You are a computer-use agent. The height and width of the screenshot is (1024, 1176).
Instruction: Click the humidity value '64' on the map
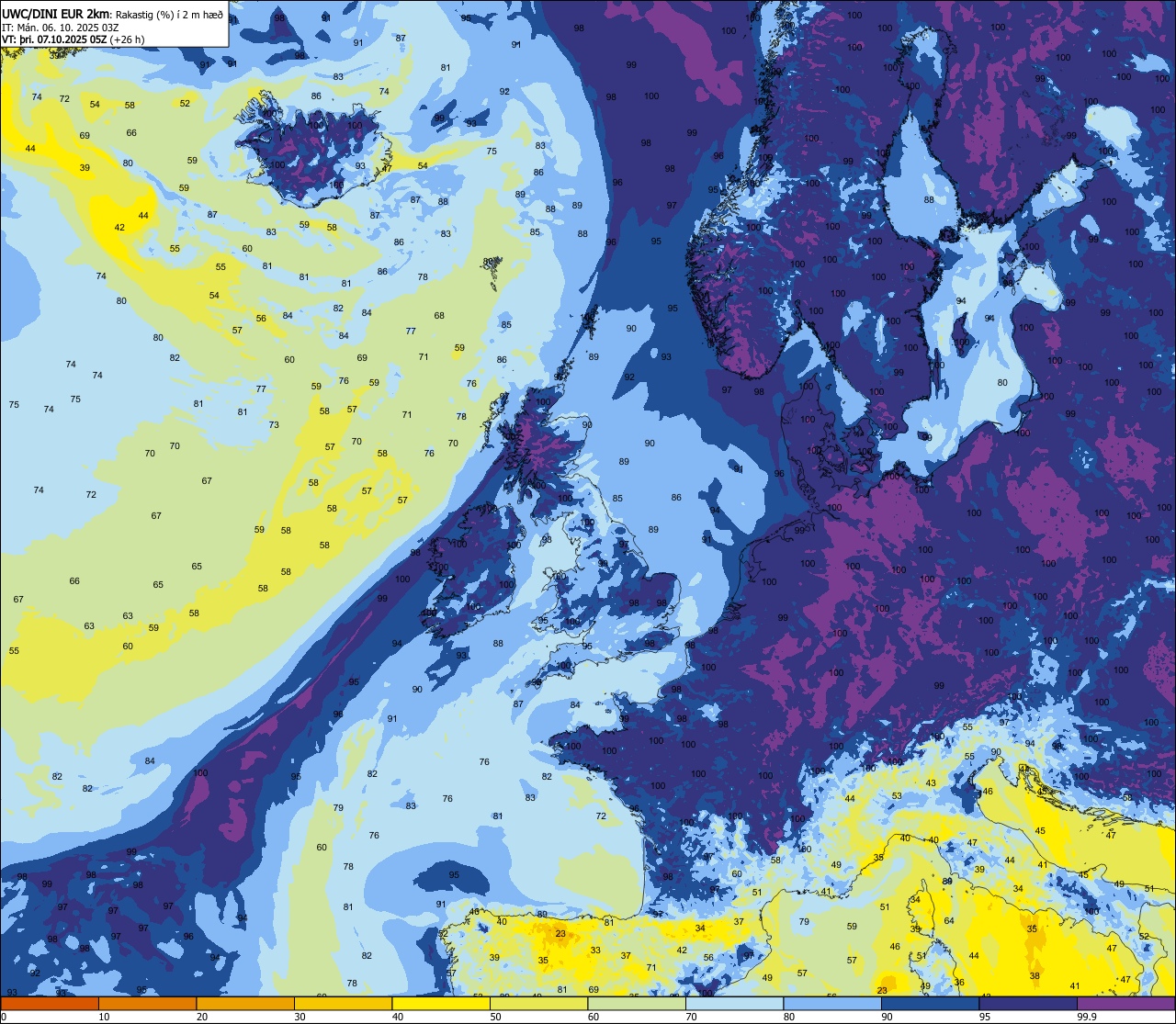pyautogui.click(x=949, y=920)
